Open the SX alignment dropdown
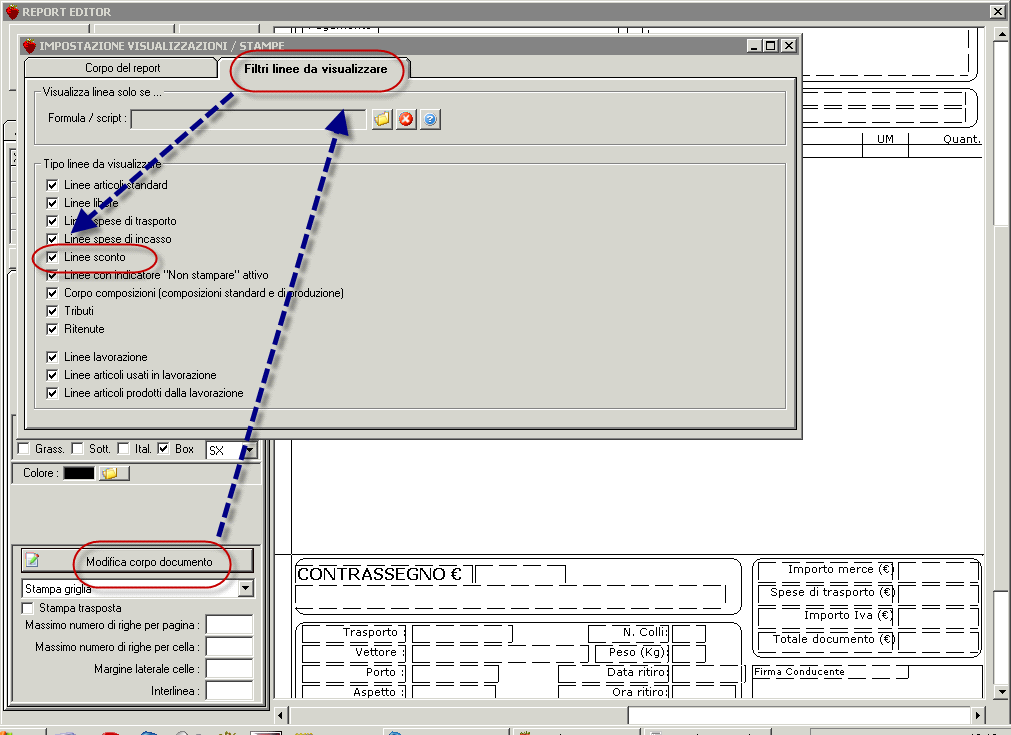This screenshot has height=735, width=1011. pos(249,450)
